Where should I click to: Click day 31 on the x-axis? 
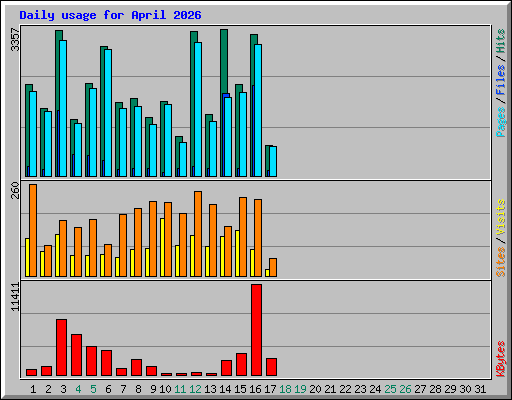click(480, 389)
